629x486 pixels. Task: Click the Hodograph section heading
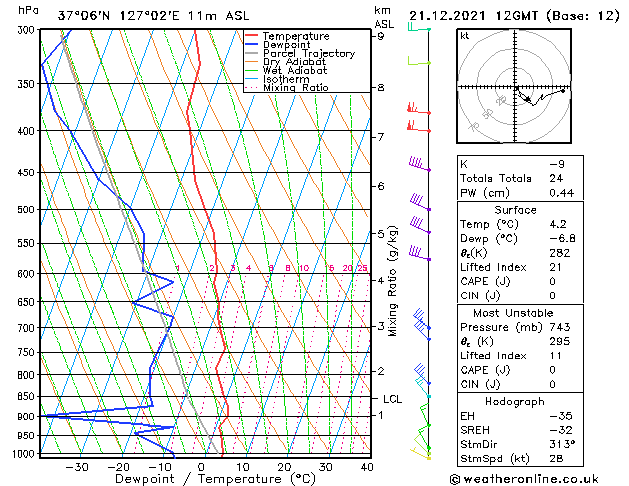tap(515, 402)
